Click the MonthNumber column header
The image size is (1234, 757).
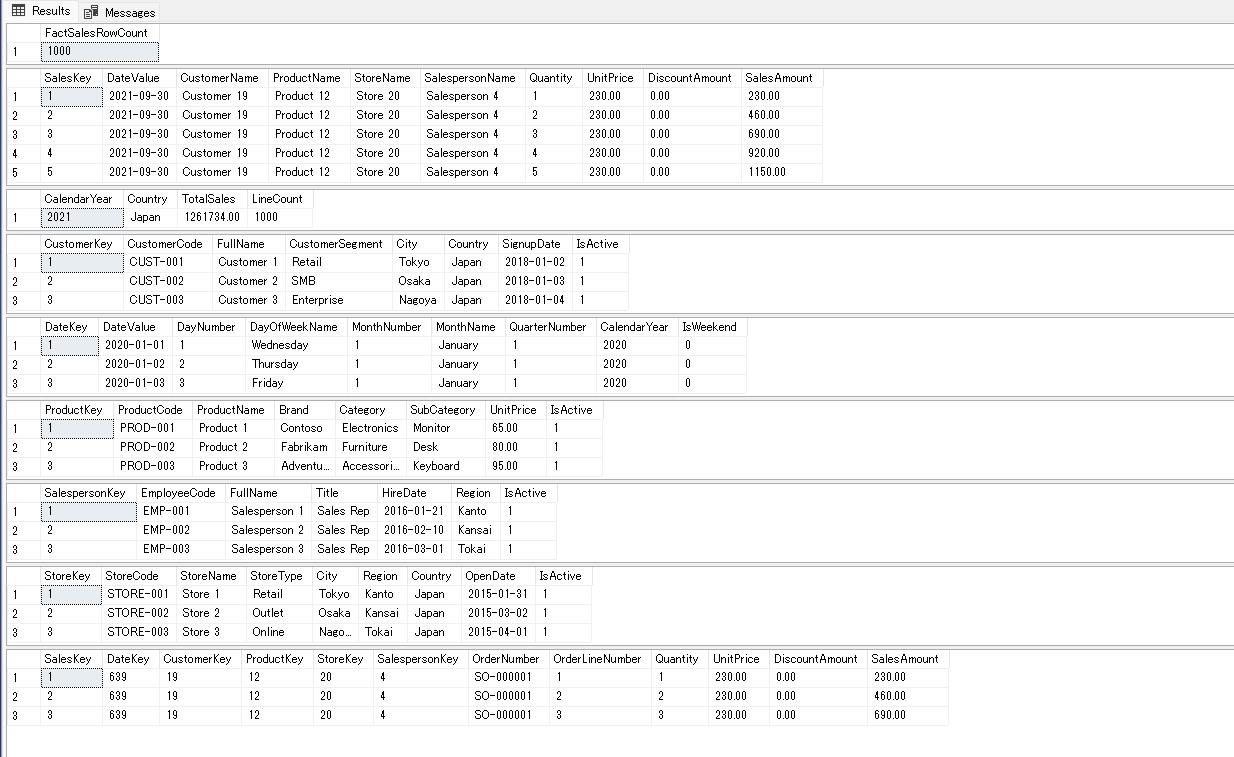(x=389, y=327)
